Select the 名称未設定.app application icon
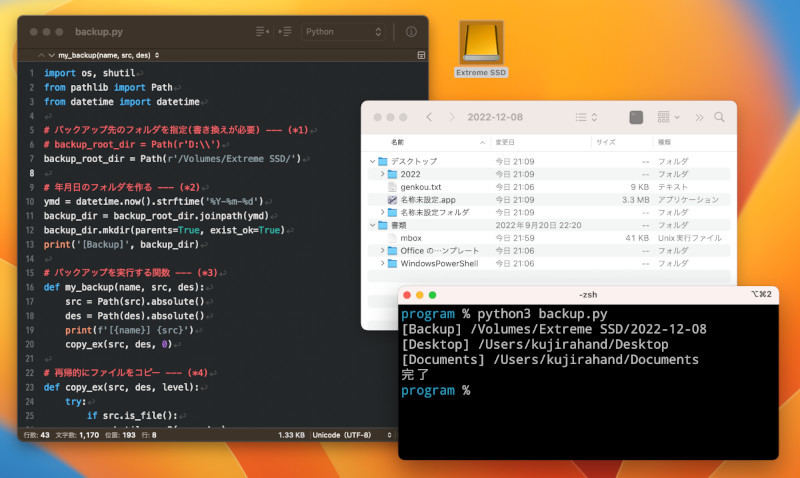Screen dimensions: 800x478 coord(393,200)
